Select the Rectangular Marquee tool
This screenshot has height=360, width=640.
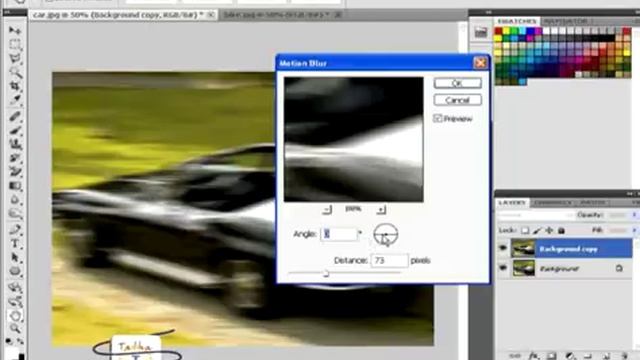tap(15, 44)
